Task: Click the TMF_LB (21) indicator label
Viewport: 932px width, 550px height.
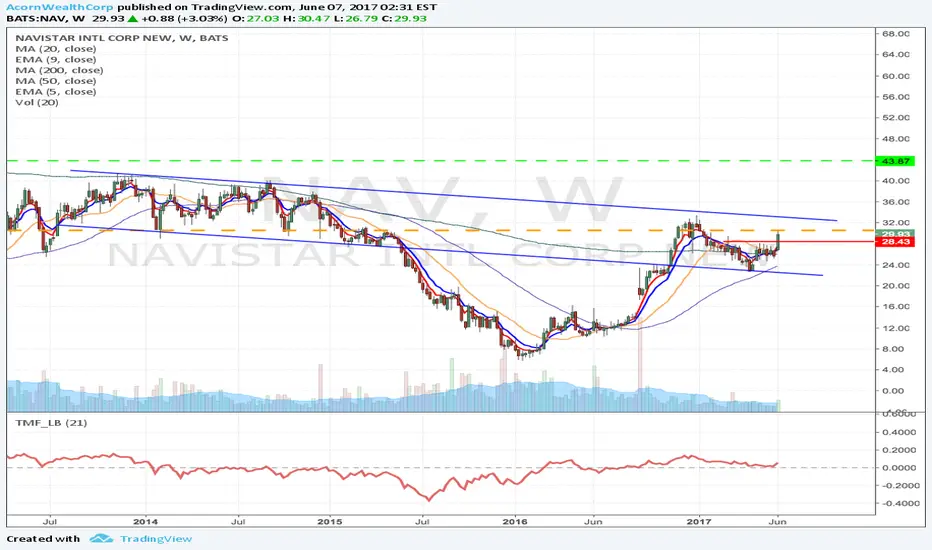Action: [51, 423]
